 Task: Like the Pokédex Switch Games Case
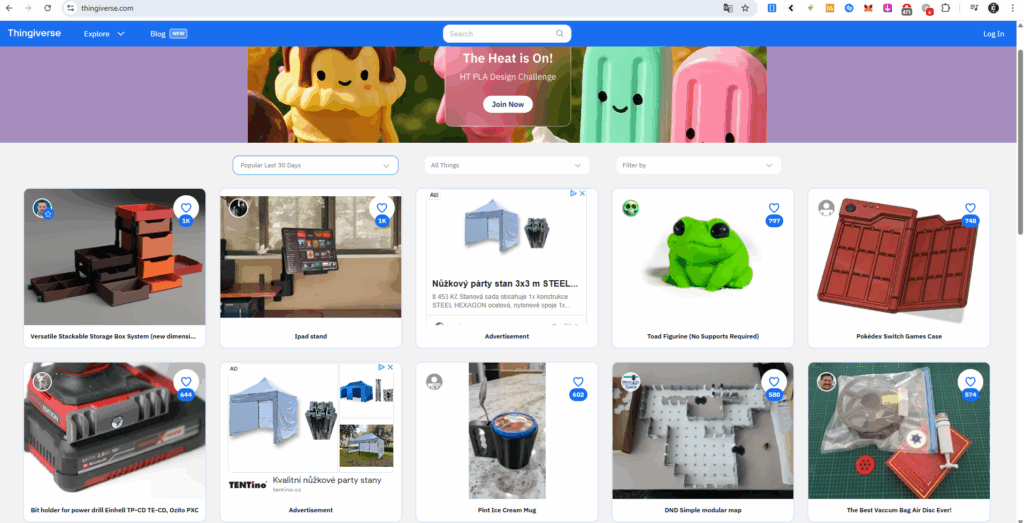970,208
